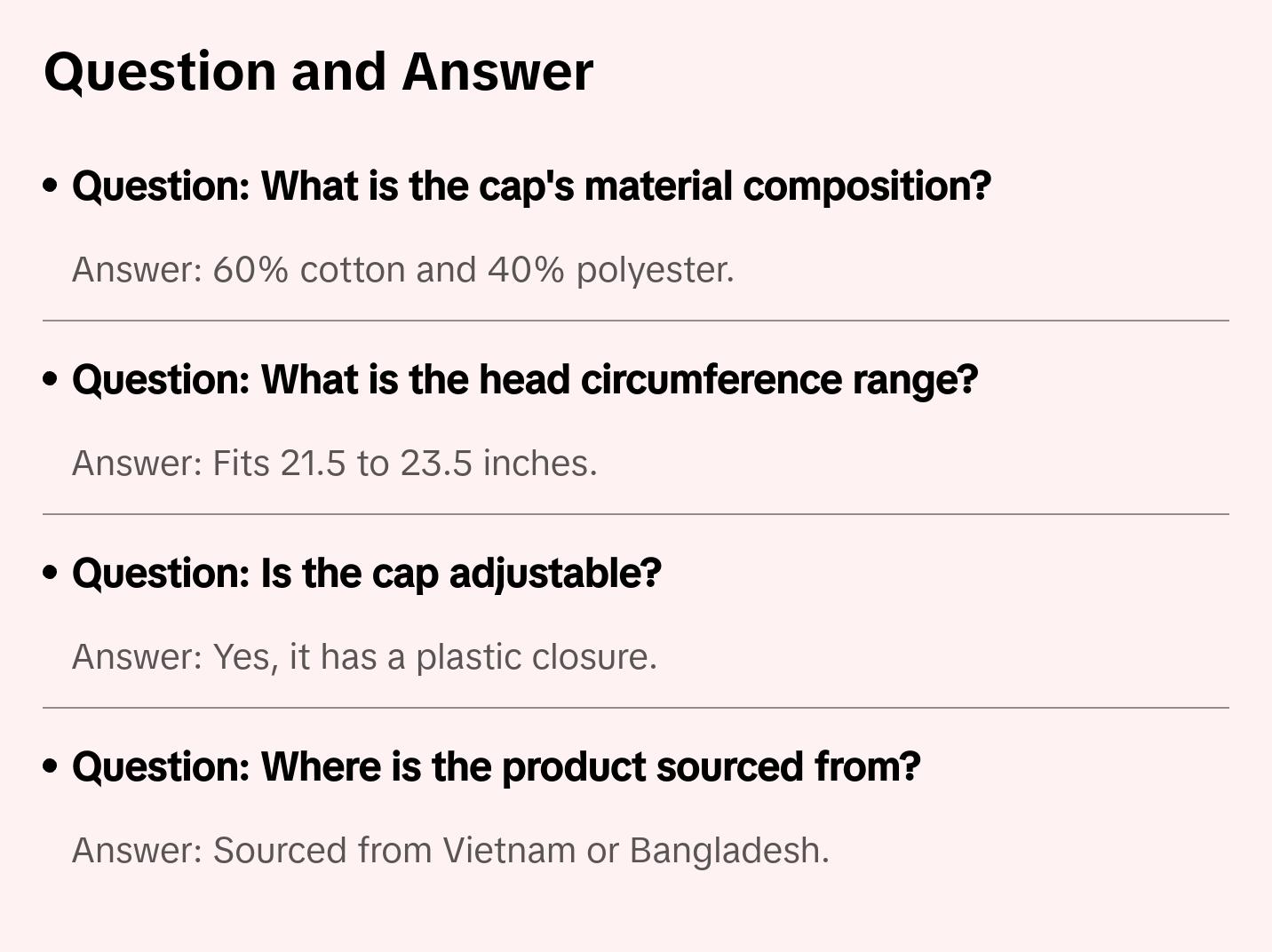Select the "Fits 21.5 to 23.5 inches" answer

(x=334, y=464)
